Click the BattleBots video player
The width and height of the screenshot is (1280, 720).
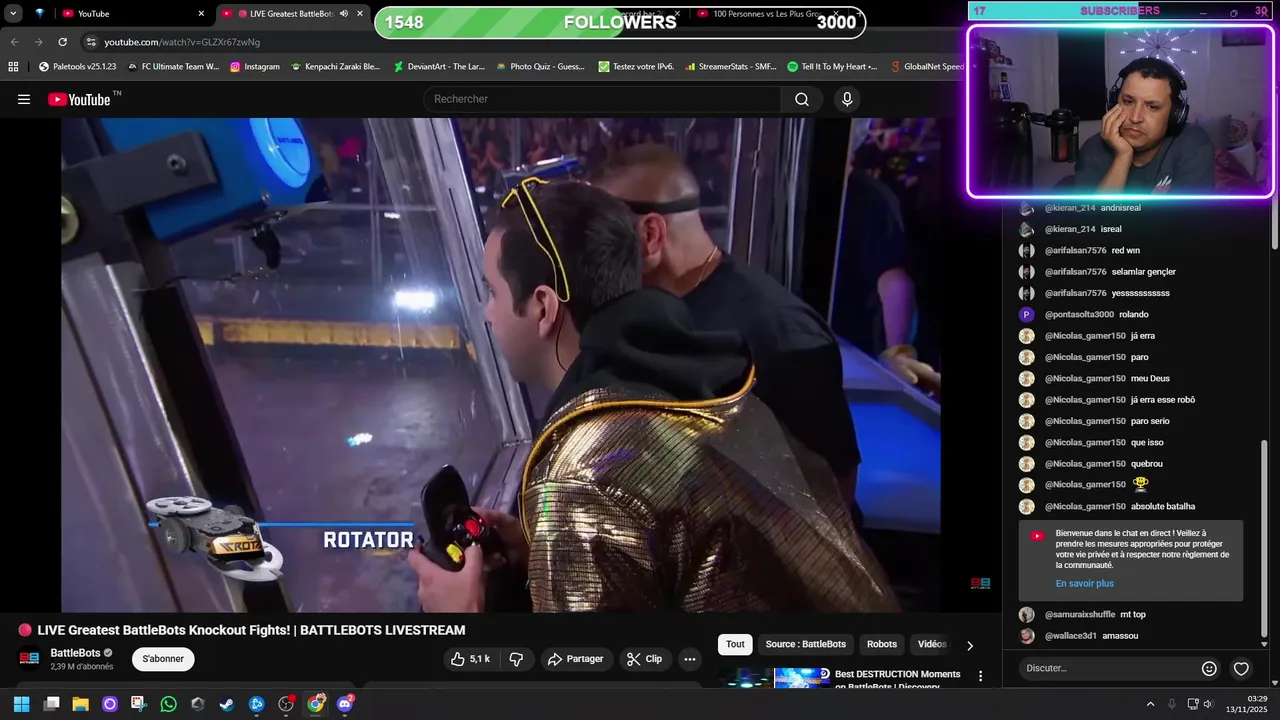(x=500, y=365)
